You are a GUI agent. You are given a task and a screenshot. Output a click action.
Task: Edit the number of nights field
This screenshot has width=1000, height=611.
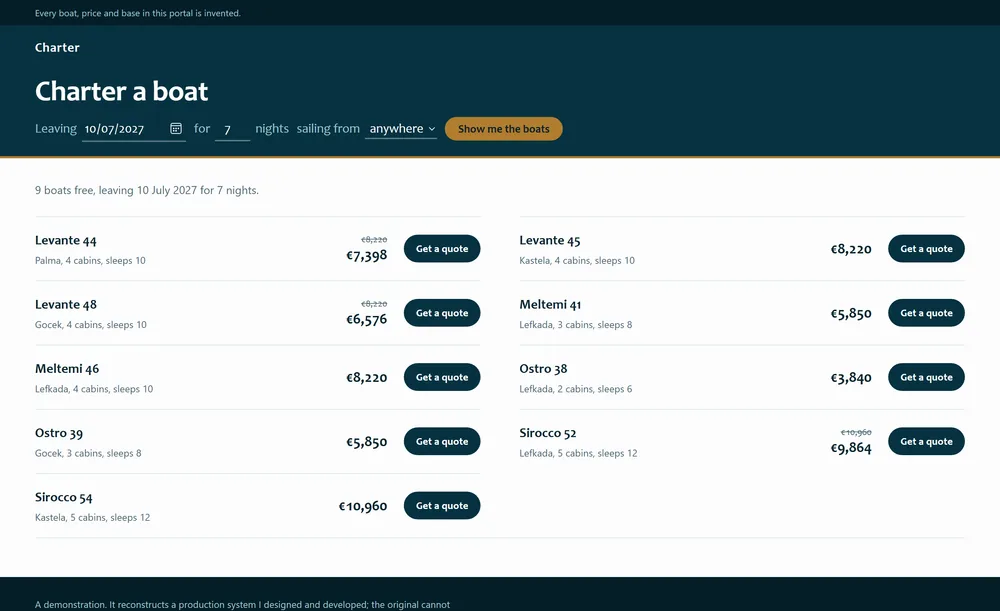coord(232,129)
